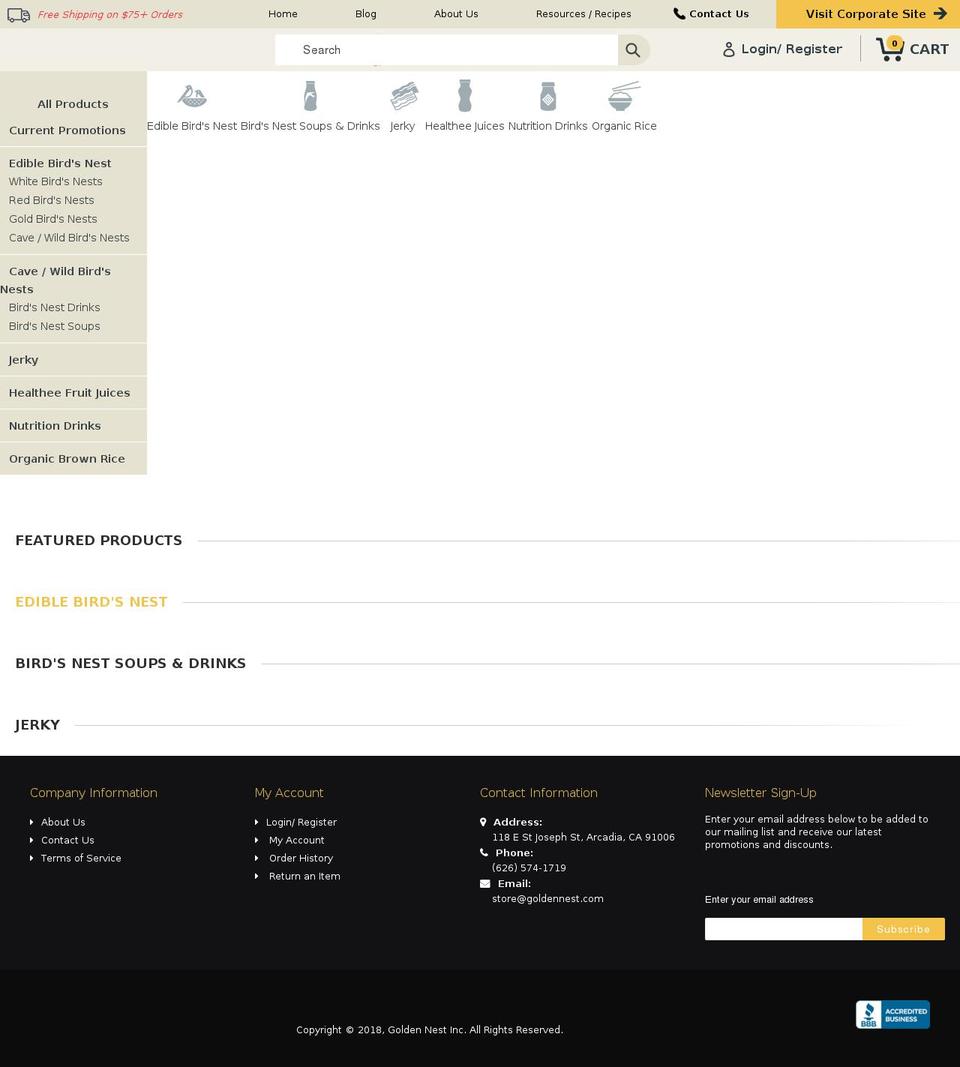Click the delivery truck shipping icon
The width and height of the screenshot is (960, 1067).
18,14
